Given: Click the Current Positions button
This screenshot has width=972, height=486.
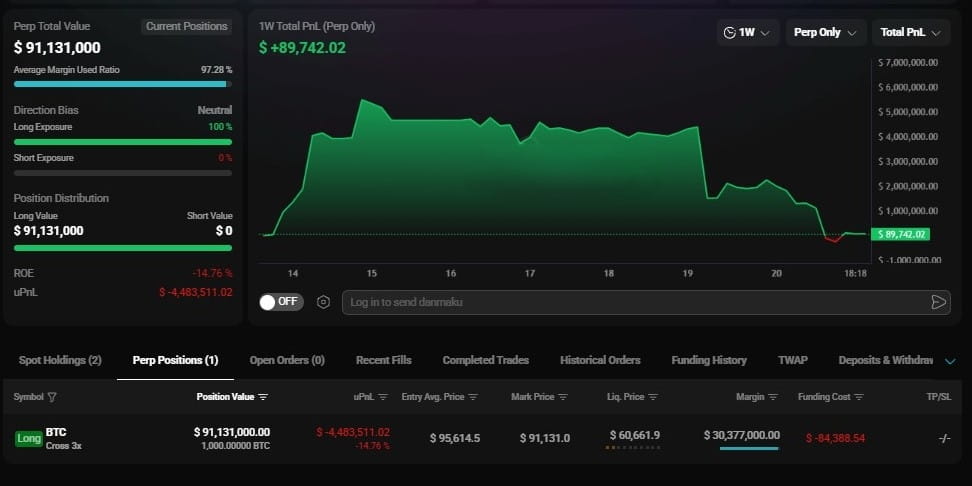Looking at the screenshot, I should point(187,26).
